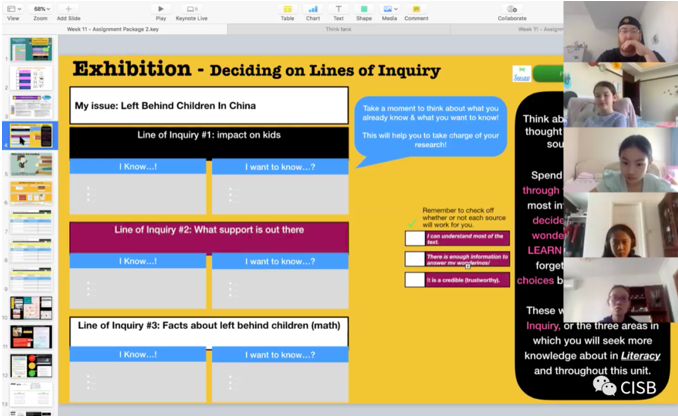The width and height of the screenshot is (678, 416).
Task: Insert a Shape from the toolbar
Action: pos(364,9)
